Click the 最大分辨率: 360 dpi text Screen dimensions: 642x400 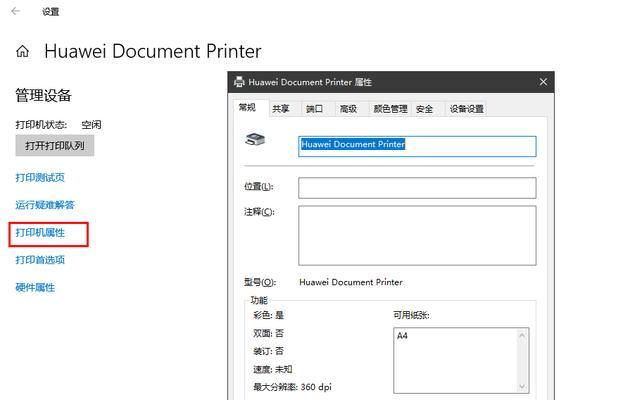click(292, 387)
